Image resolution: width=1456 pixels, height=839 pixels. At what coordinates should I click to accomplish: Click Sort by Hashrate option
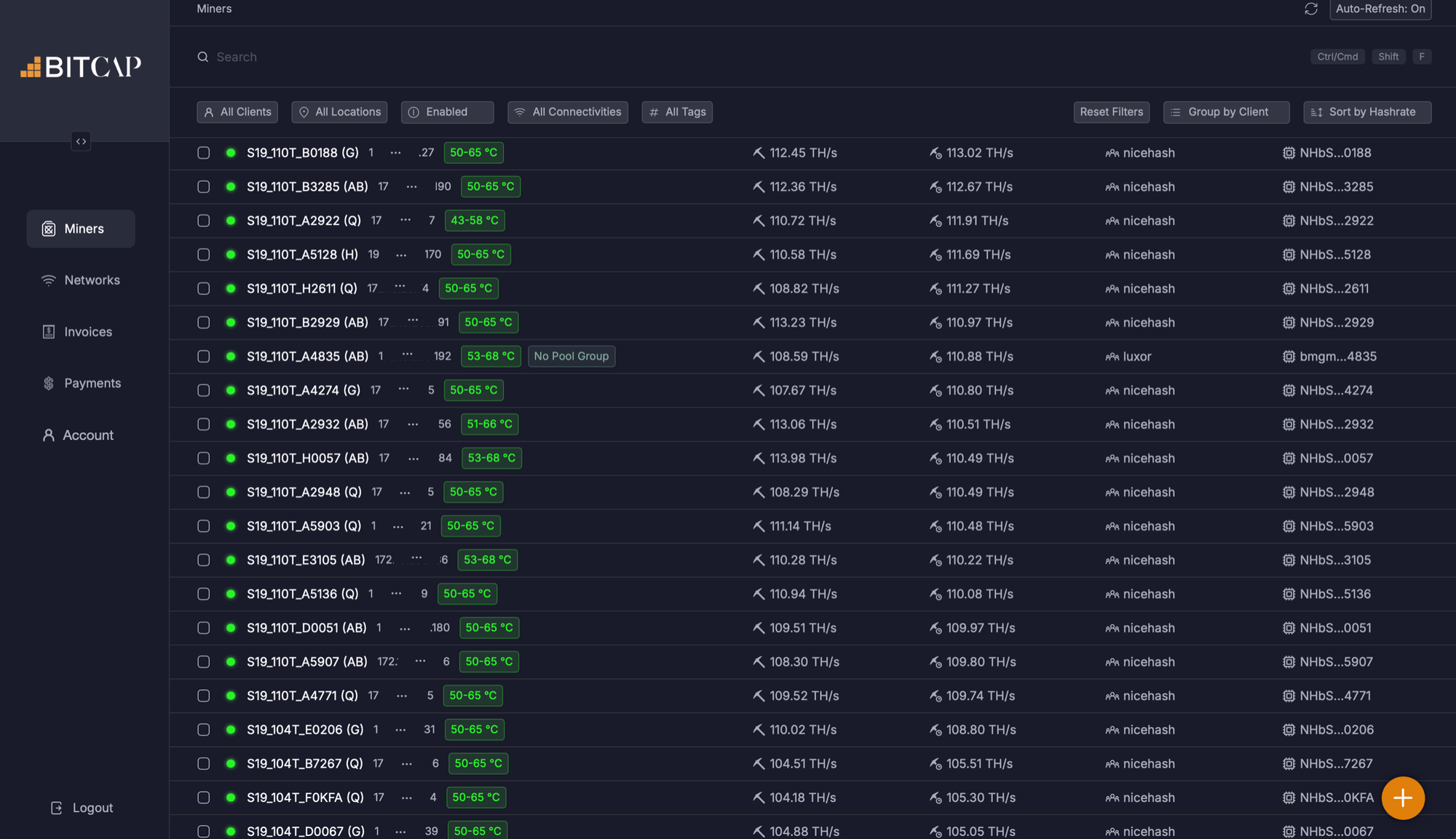pyautogui.click(x=1366, y=112)
